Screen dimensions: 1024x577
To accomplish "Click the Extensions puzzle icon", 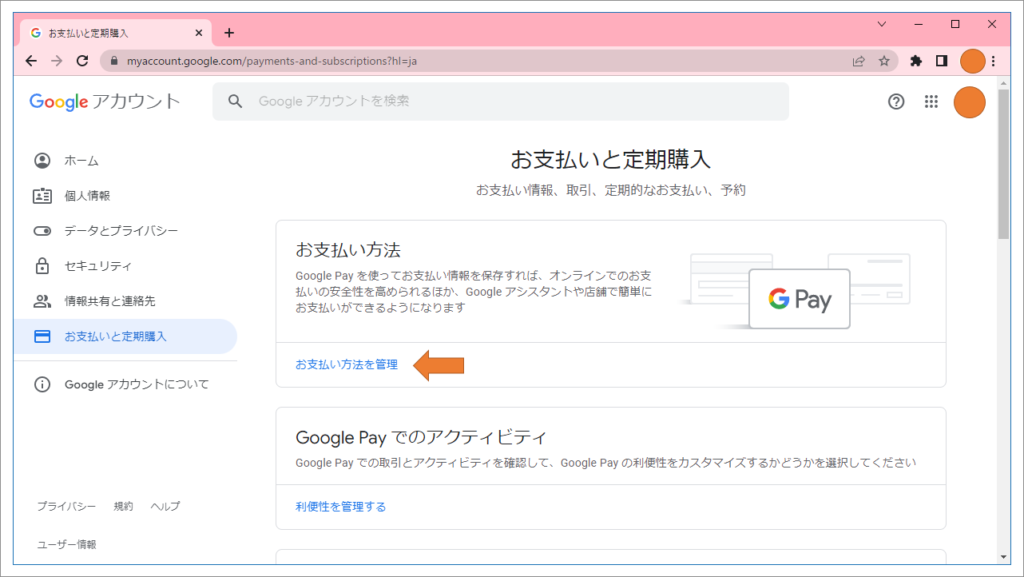I will 916,61.
